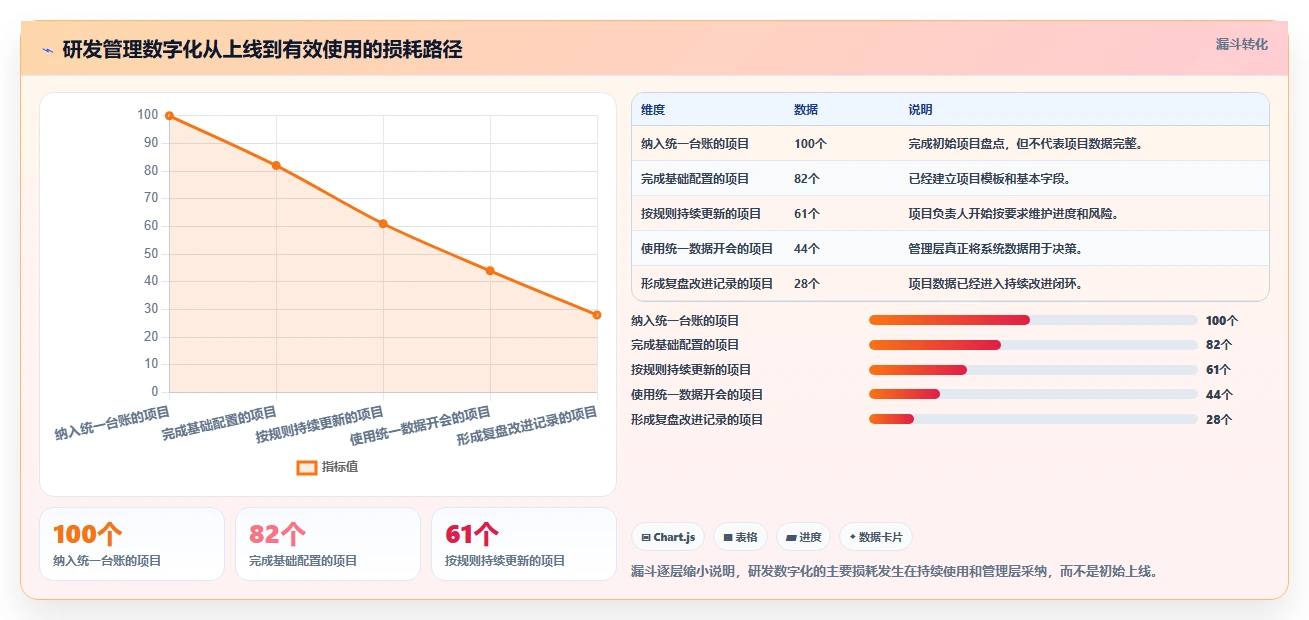The width and height of the screenshot is (1309, 620).
Task: Click the chart data point at value 44
Action: pos(490,270)
